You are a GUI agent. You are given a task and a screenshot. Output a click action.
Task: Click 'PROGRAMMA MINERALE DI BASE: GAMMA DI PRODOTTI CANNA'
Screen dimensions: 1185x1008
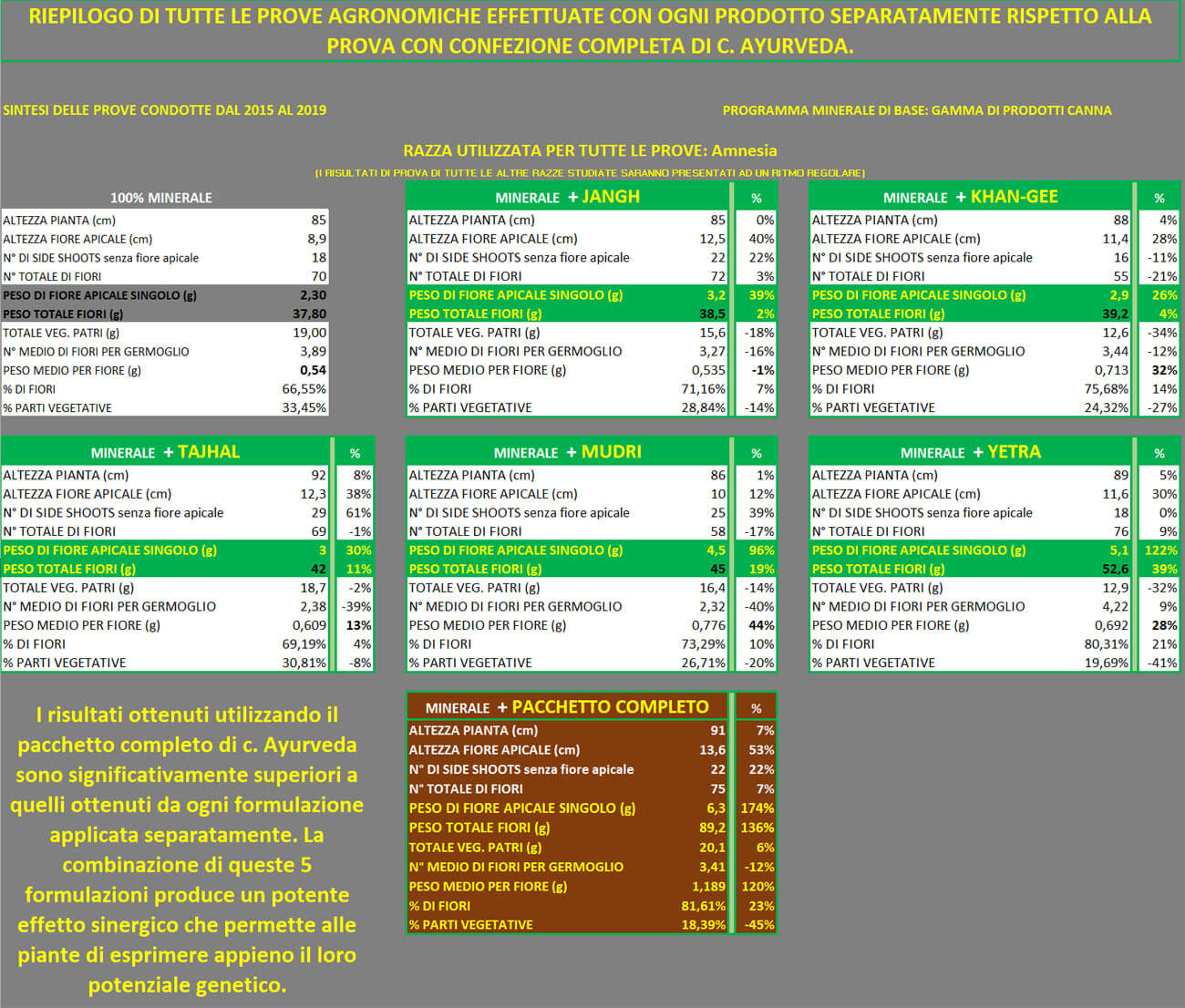917,110
